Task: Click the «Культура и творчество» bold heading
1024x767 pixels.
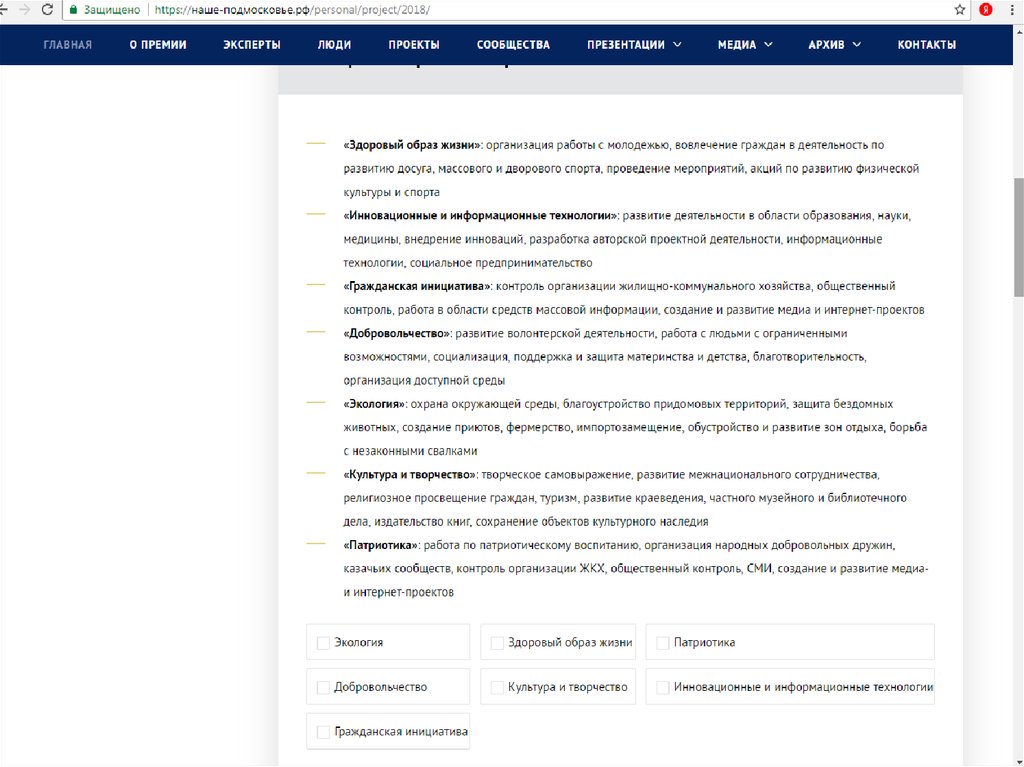Action: 409,474
